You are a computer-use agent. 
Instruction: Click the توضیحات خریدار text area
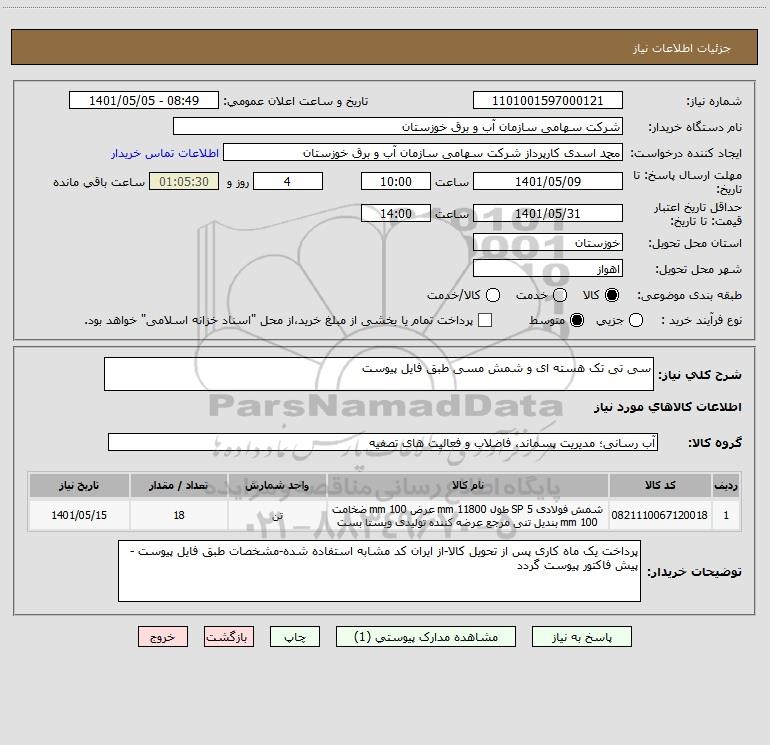click(379, 571)
